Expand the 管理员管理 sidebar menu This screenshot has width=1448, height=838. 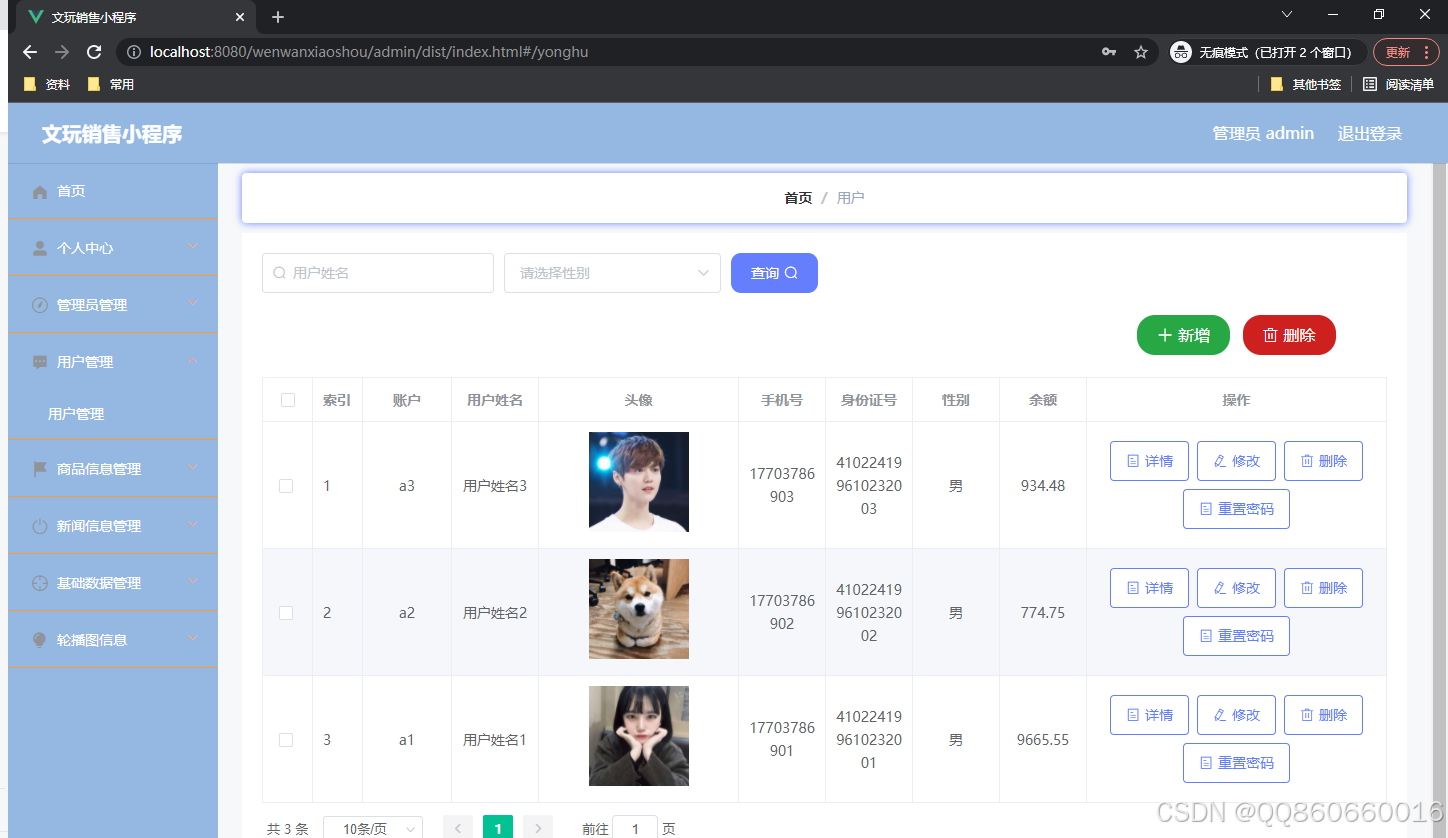click(113, 305)
